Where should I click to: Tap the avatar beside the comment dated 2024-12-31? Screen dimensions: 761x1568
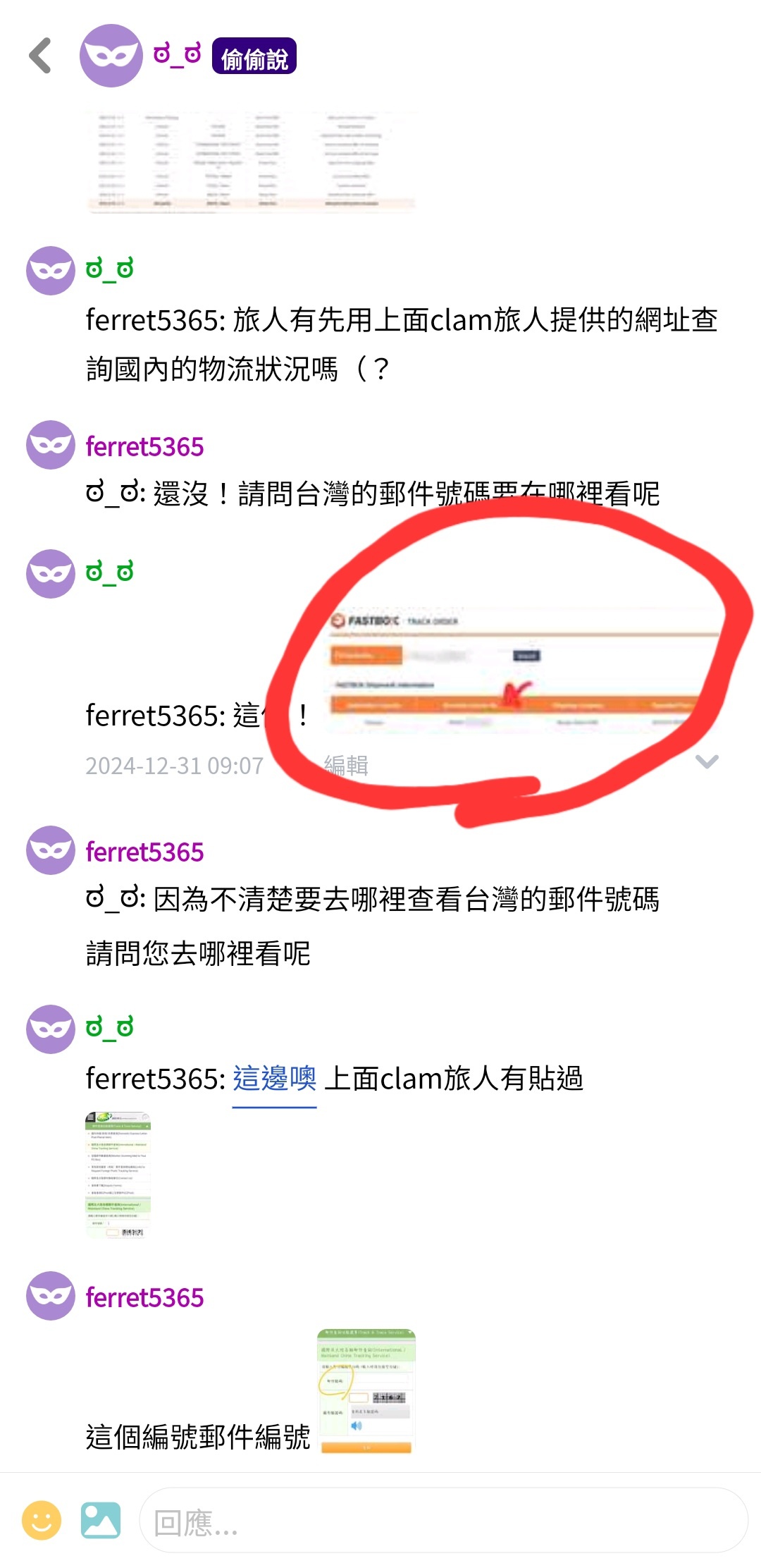click(51, 574)
